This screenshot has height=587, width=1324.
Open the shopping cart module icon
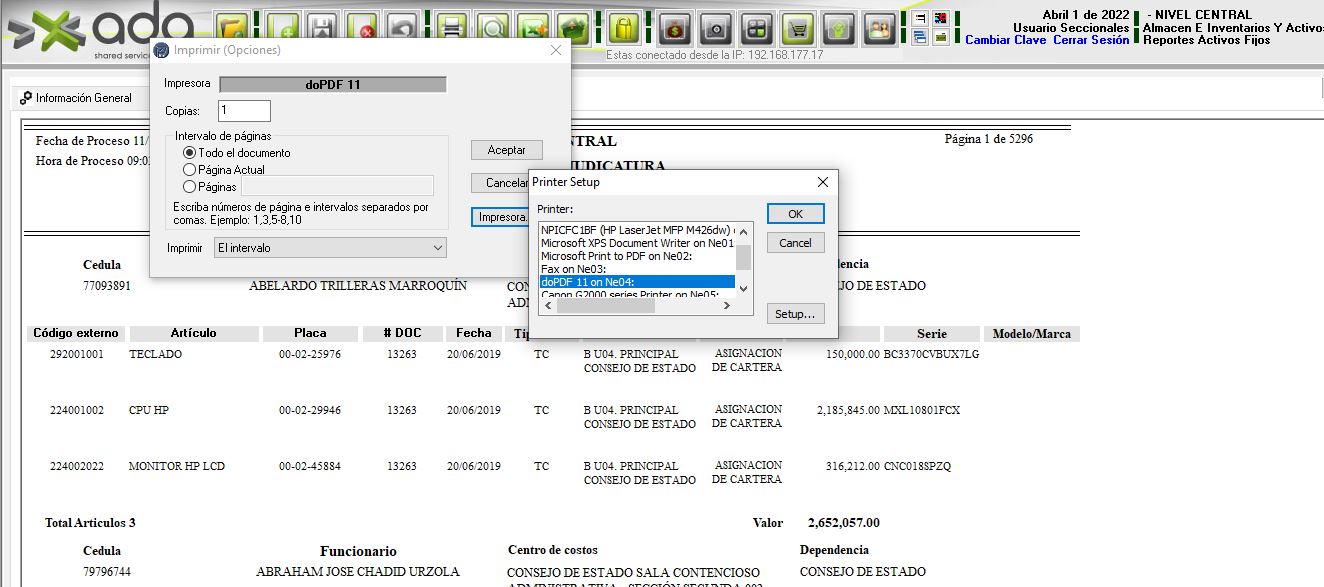(797, 28)
